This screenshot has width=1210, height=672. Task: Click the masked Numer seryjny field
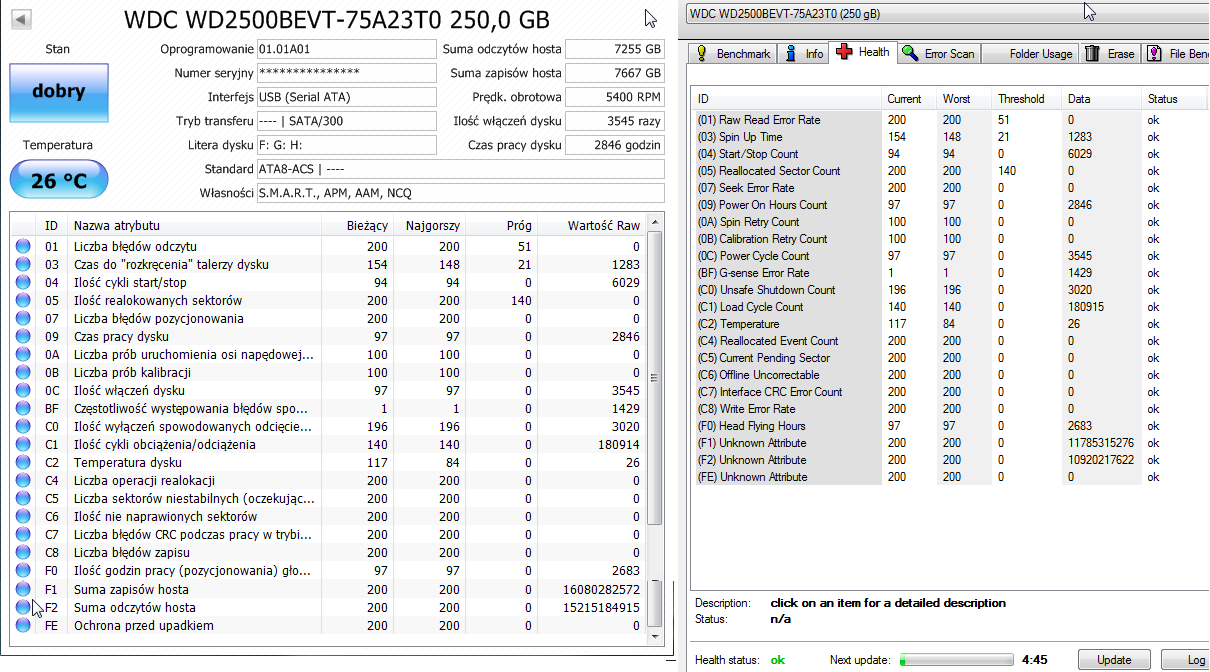pyautogui.click(x=347, y=73)
